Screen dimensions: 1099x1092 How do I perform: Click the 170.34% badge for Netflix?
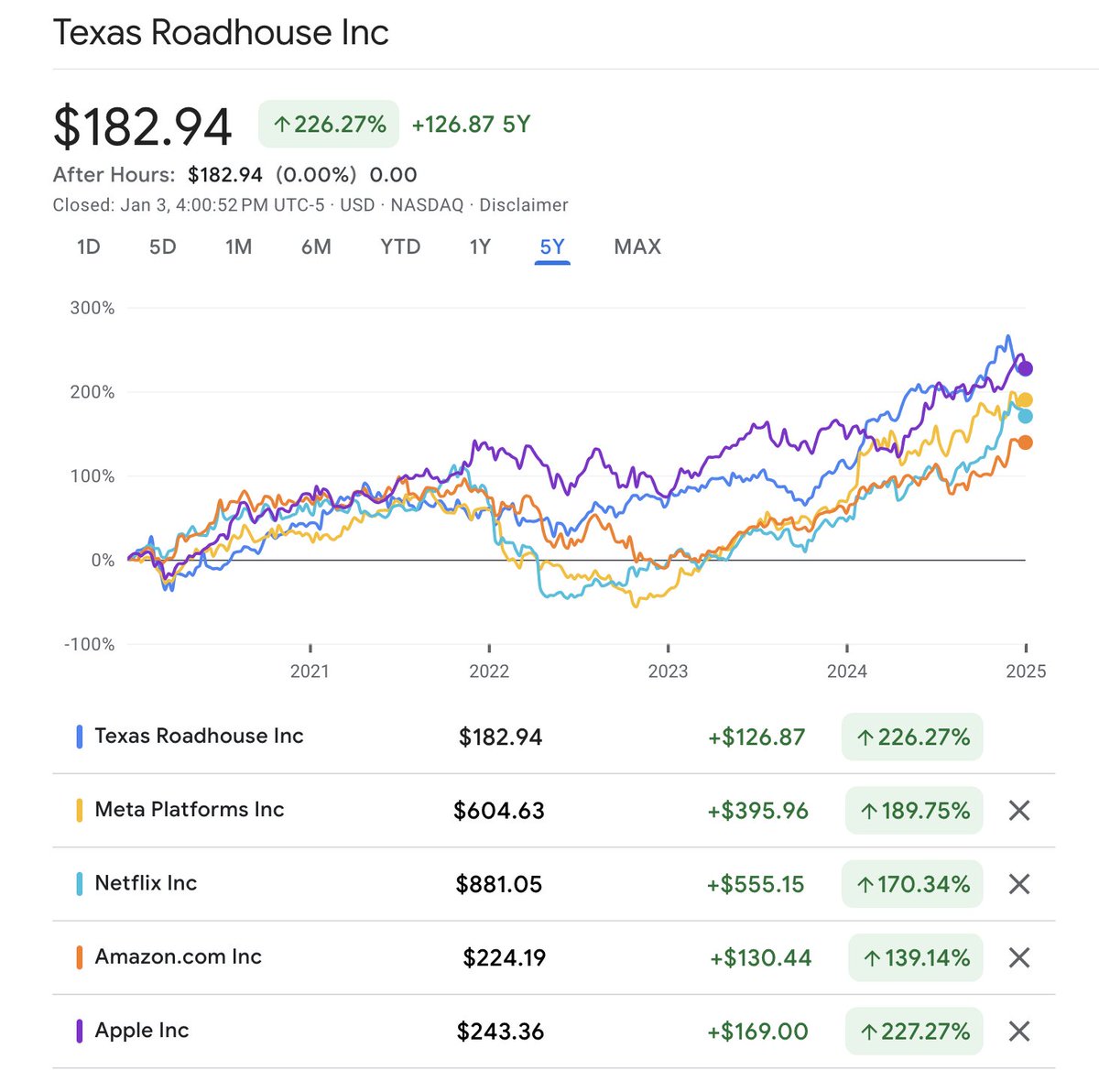click(x=911, y=884)
